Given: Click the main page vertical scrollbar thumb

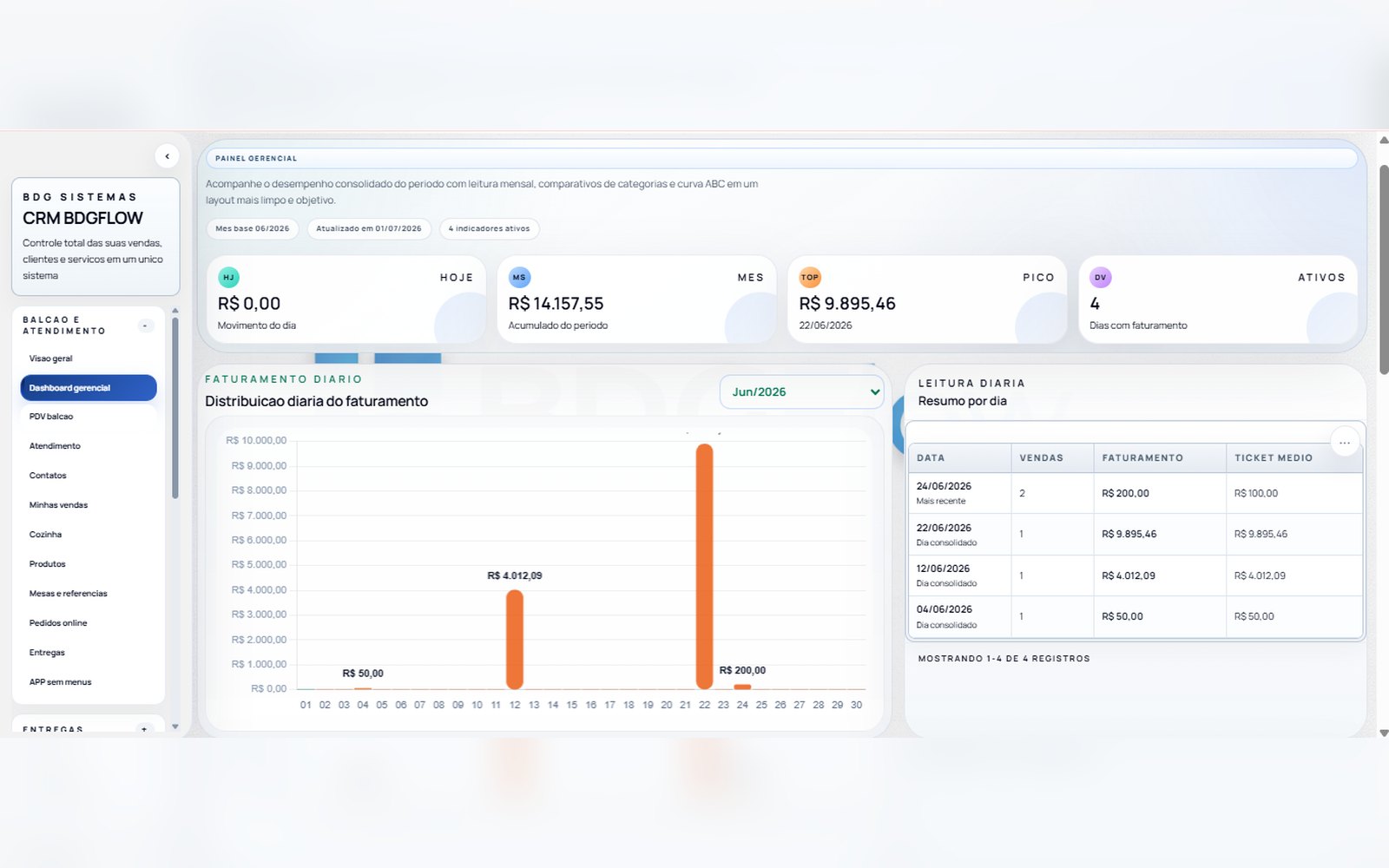Looking at the screenshot, I should 1384,269.
